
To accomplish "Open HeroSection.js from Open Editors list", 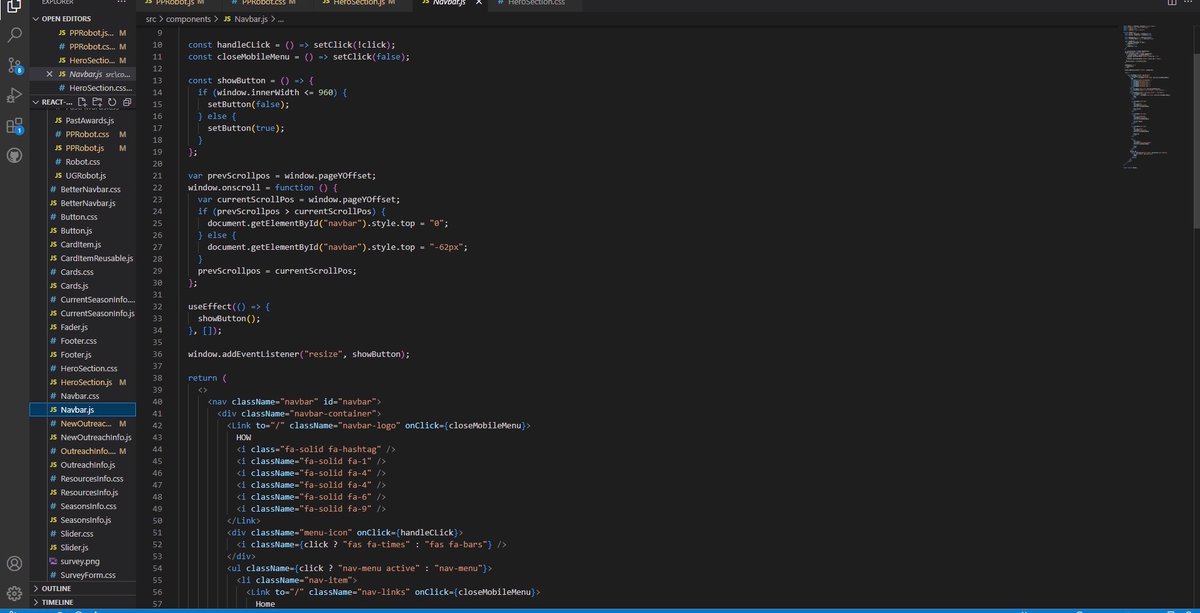I will [x=83, y=60].
